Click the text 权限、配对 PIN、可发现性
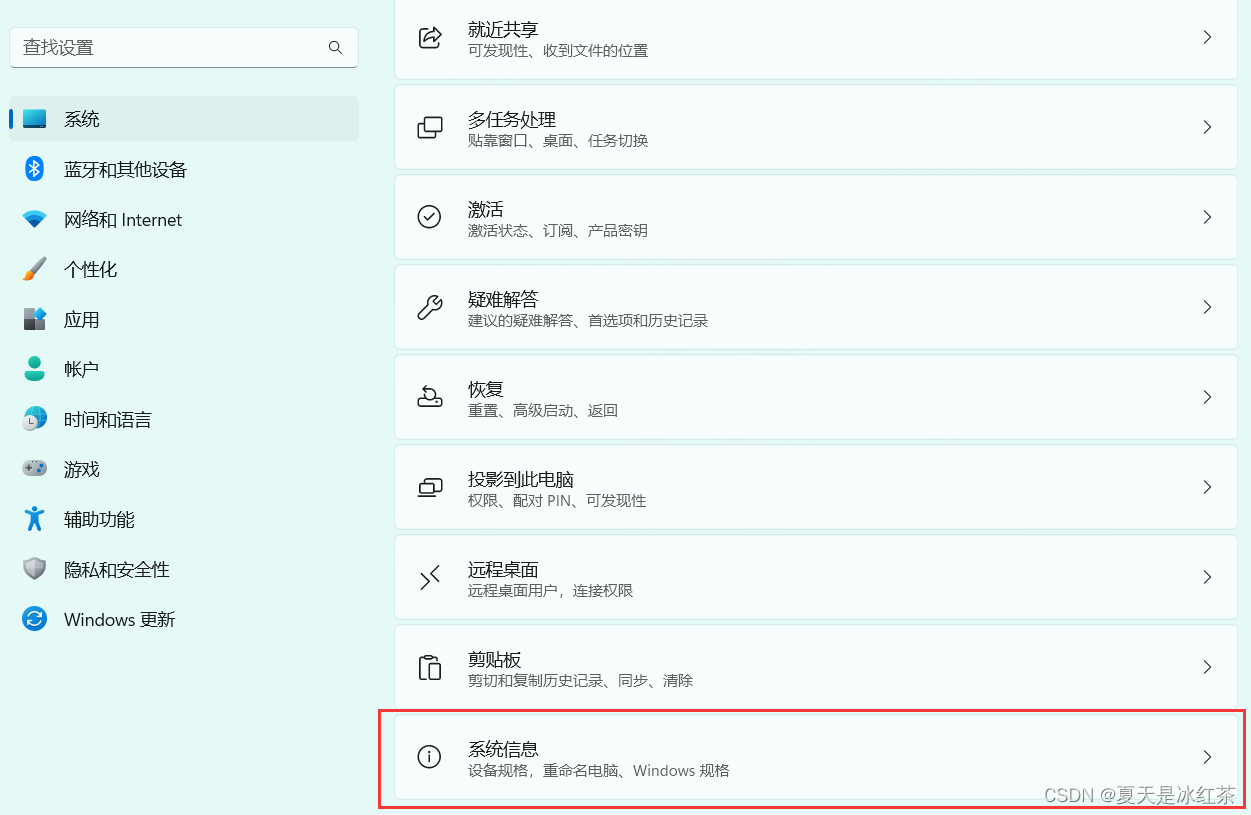The width and height of the screenshot is (1251, 815). pyautogui.click(x=557, y=501)
